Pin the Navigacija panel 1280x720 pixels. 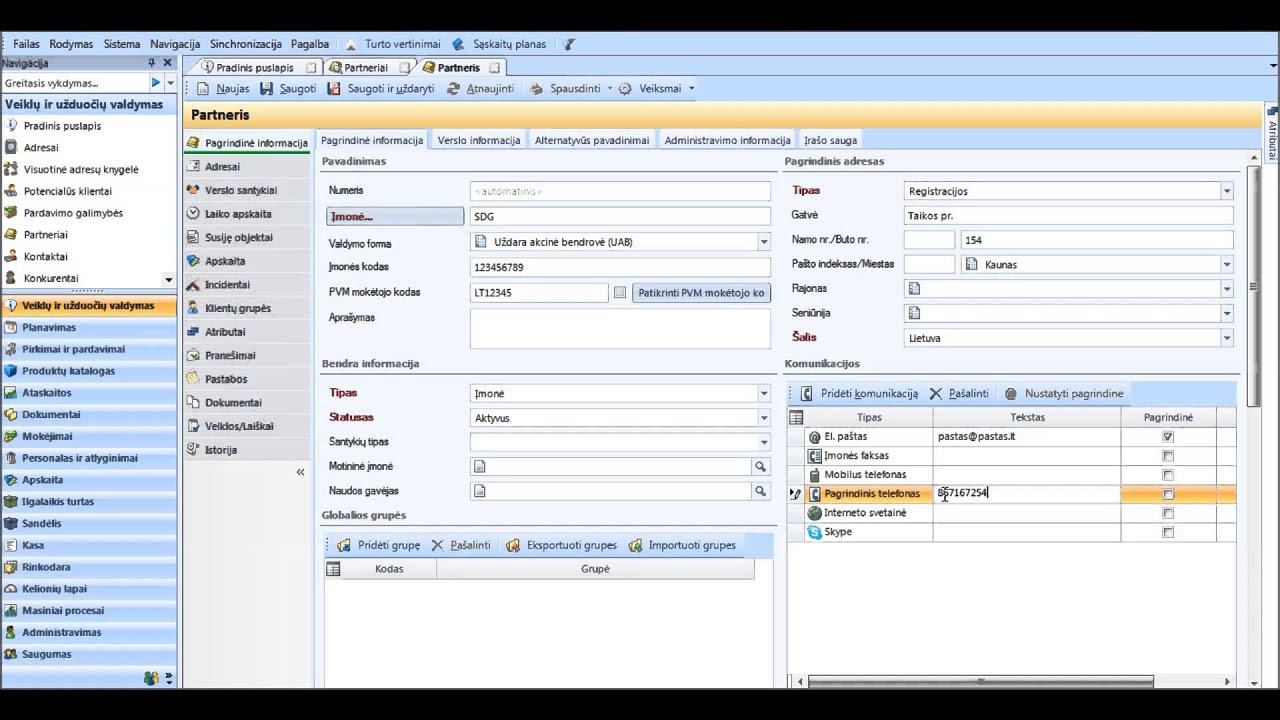pos(152,63)
